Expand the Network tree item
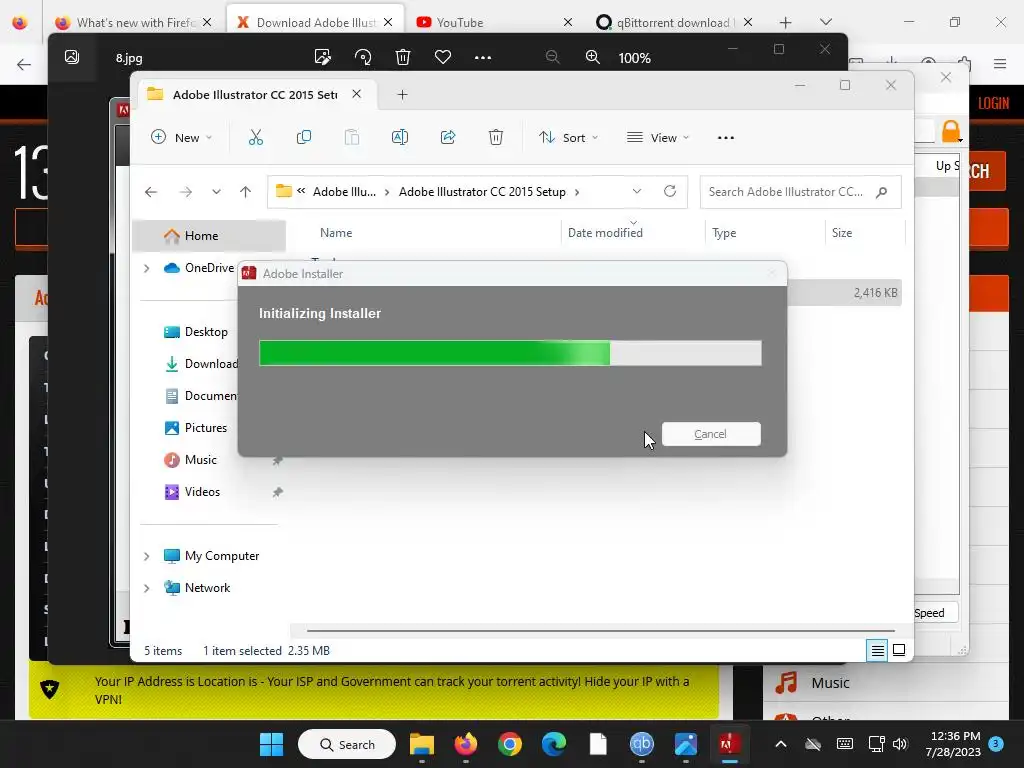This screenshot has height=768, width=1024. tap(146, 588)
